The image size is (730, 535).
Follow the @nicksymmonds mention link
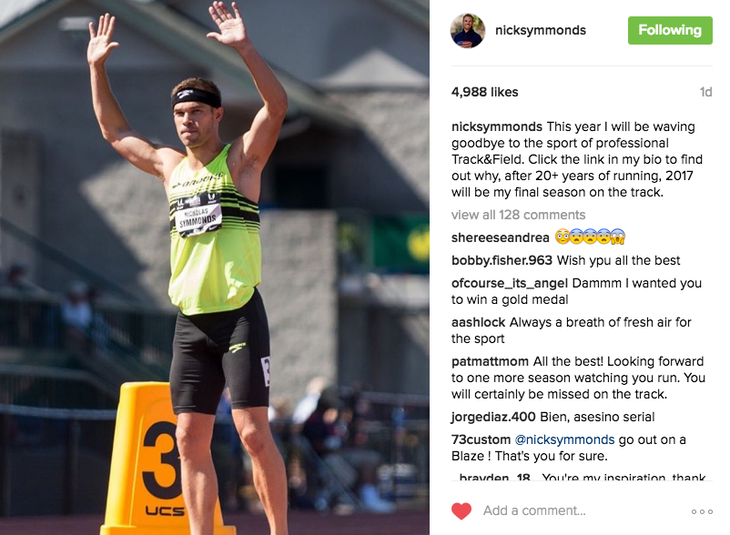click(x=565, y=440)
